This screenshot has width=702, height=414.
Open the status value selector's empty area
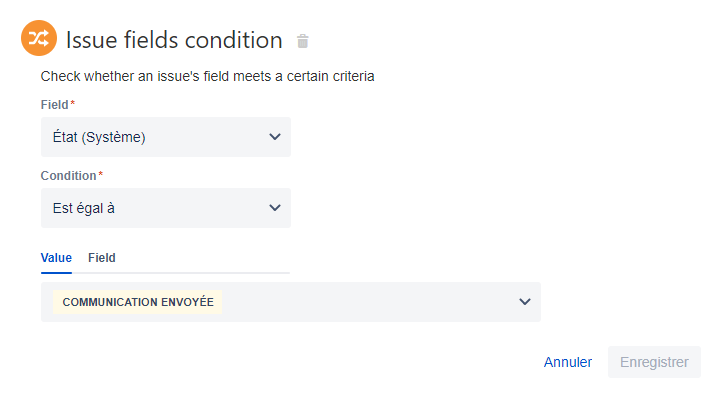(x=367, y=302)
